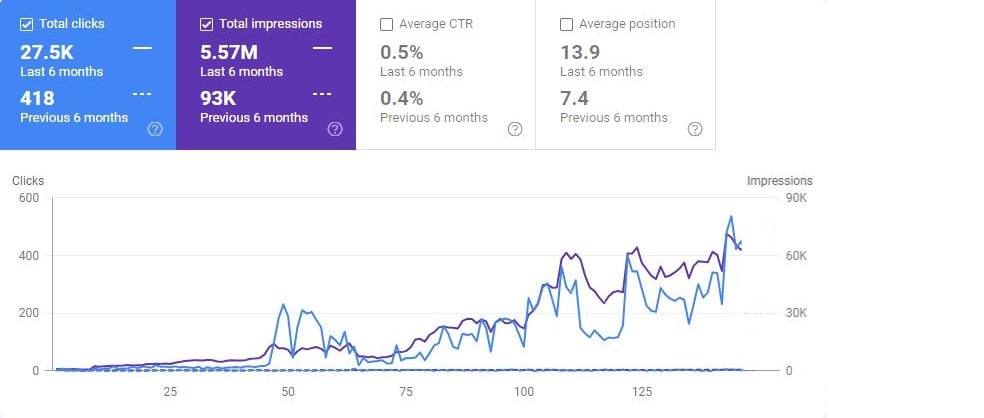This screenshot has width=984, height=418.
Task: Click the Clicks axis label
Action: click(28, 181)
